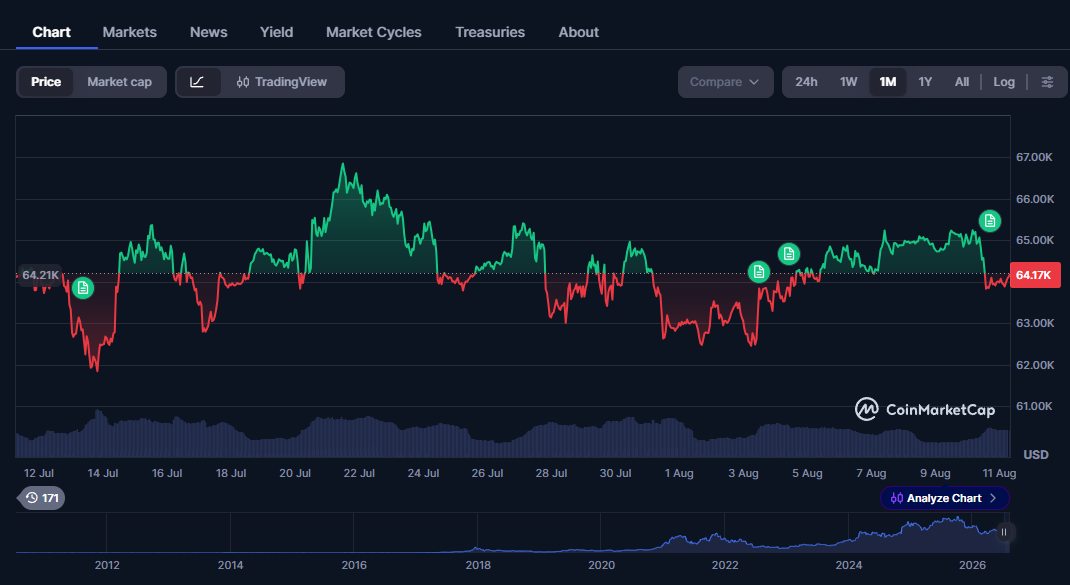Open the Markets tab
This screenshot has width=1070, height=585.
click(x=130, y=32)
